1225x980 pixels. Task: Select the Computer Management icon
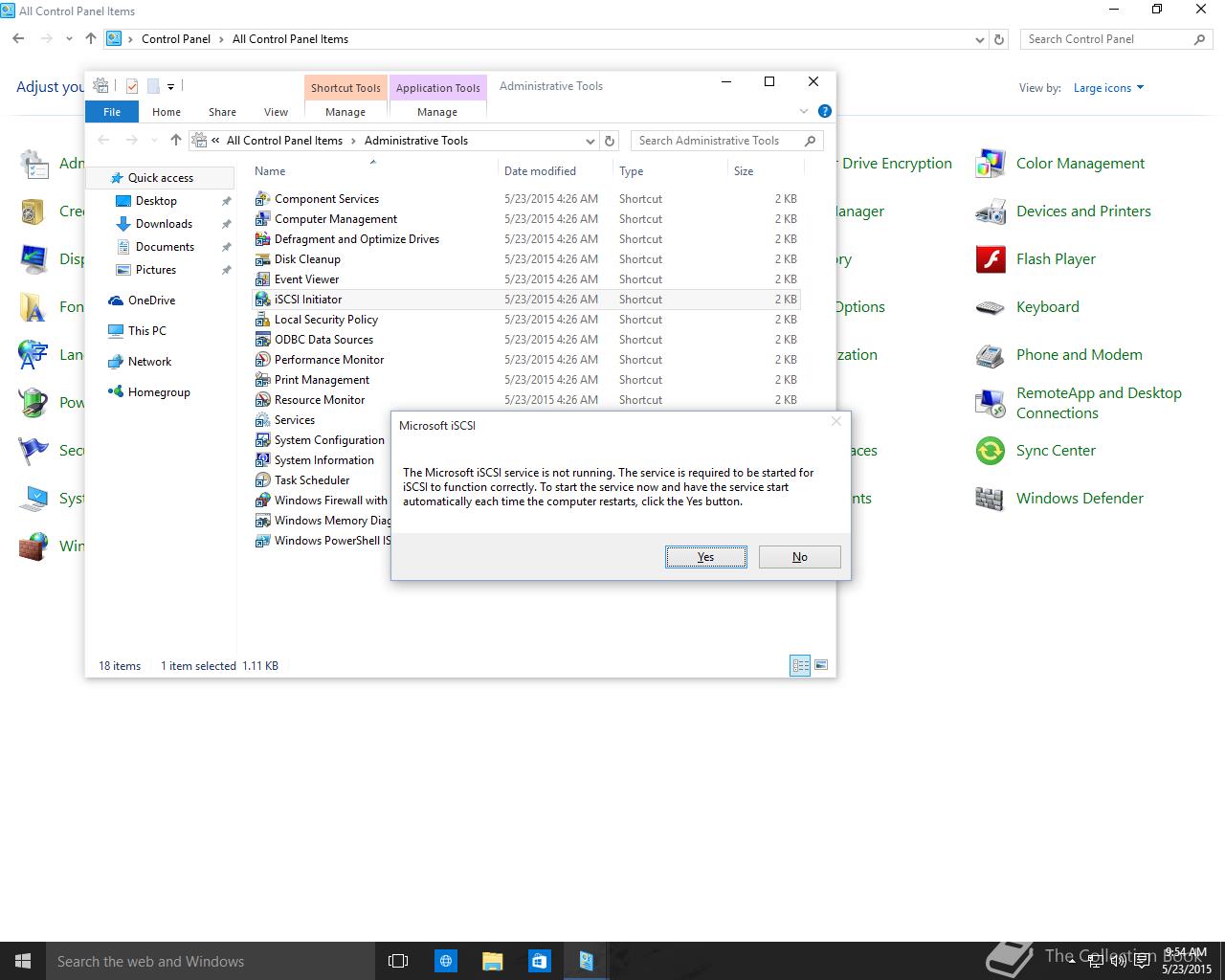coord(262,219)
